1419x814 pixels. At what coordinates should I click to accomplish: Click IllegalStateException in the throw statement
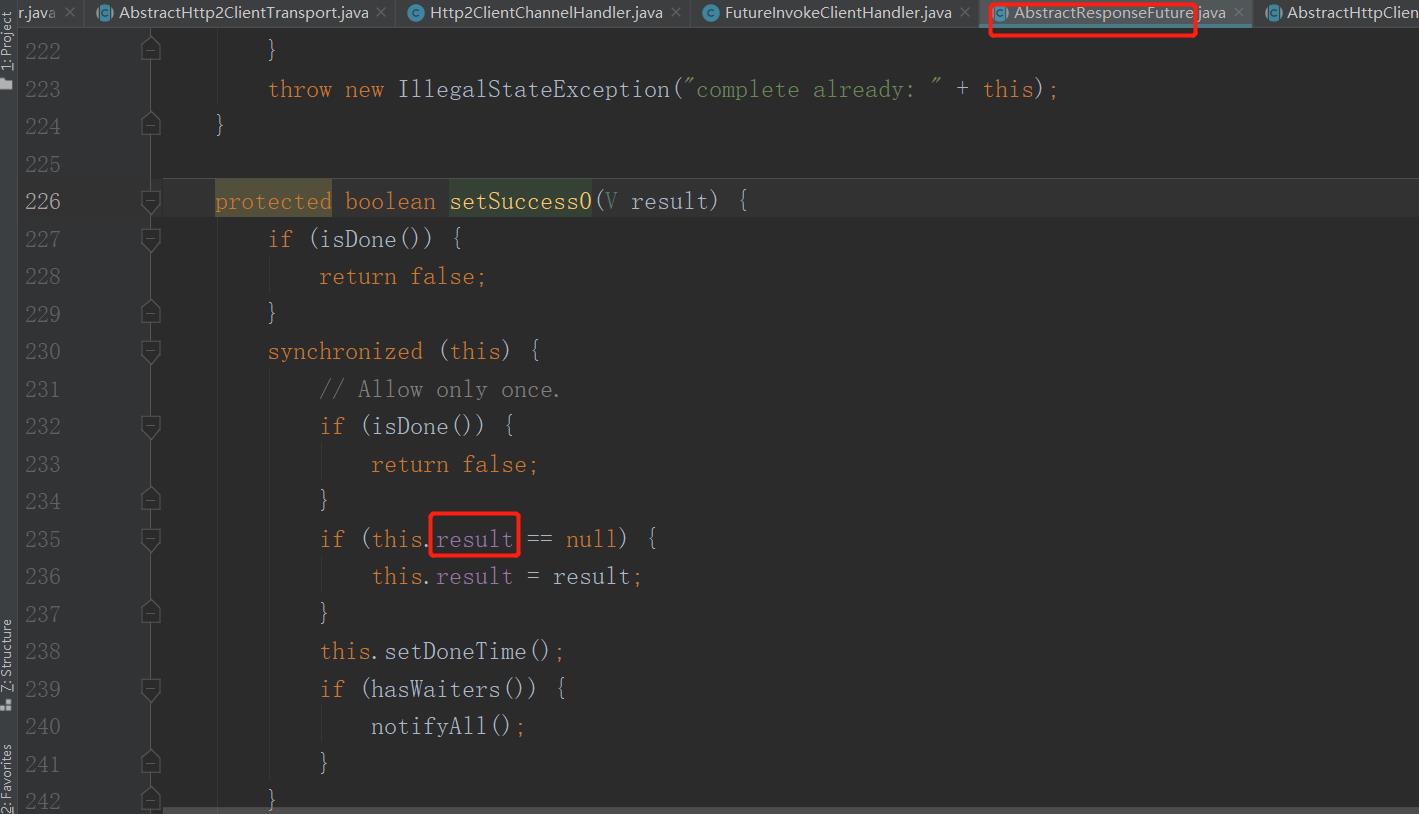pos(534,89)
